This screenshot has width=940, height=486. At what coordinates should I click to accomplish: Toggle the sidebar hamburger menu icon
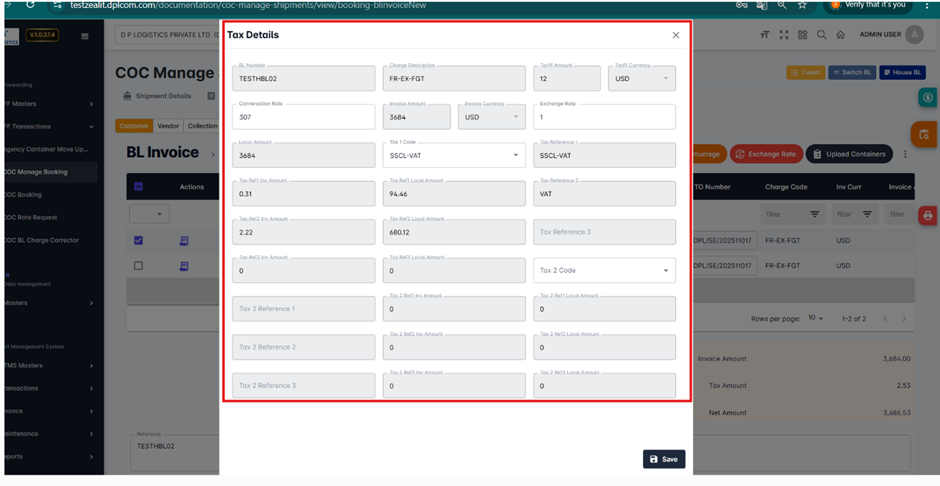(85, 36)
